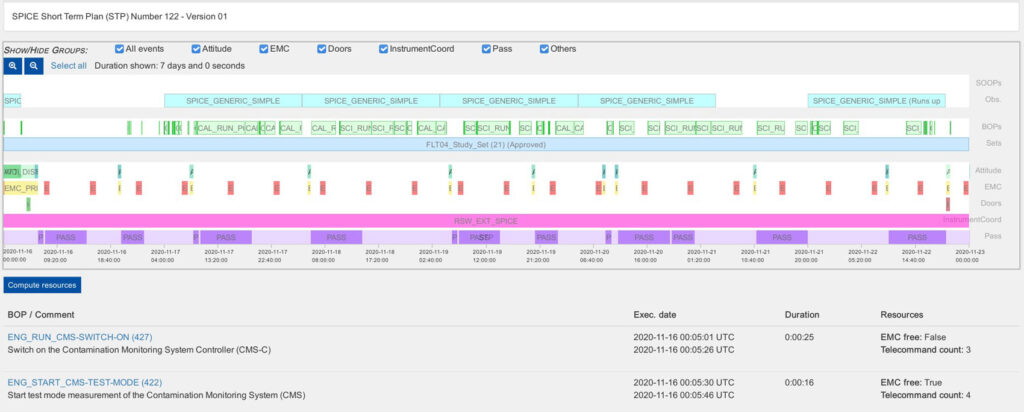Click the Select all link

(x=69, y=66)
